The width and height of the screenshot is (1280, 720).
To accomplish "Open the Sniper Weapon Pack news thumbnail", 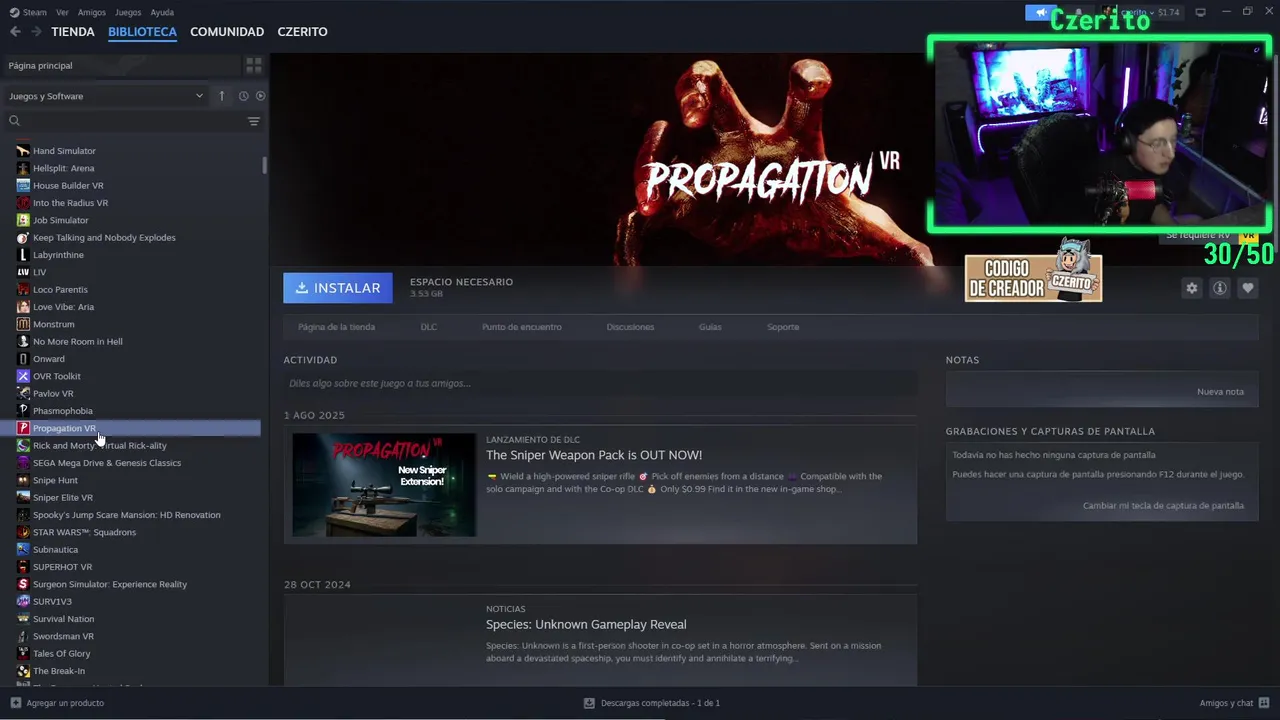I will pyautogui.click(x=384, y=485).
